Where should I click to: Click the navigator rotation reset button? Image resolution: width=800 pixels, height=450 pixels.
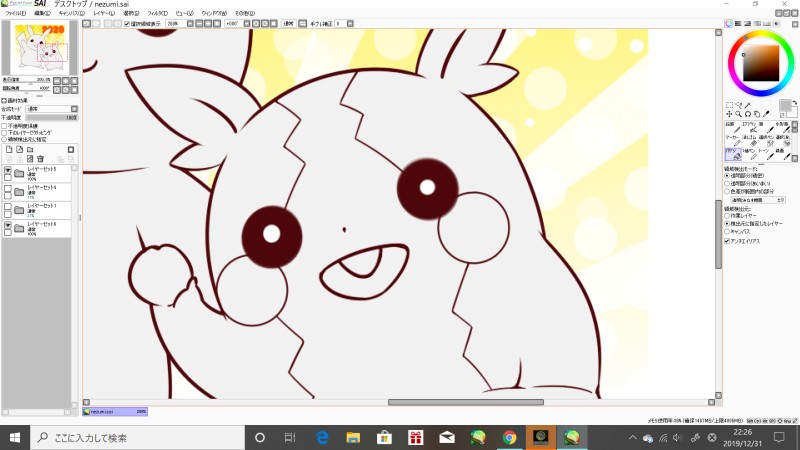click(74, 90)
